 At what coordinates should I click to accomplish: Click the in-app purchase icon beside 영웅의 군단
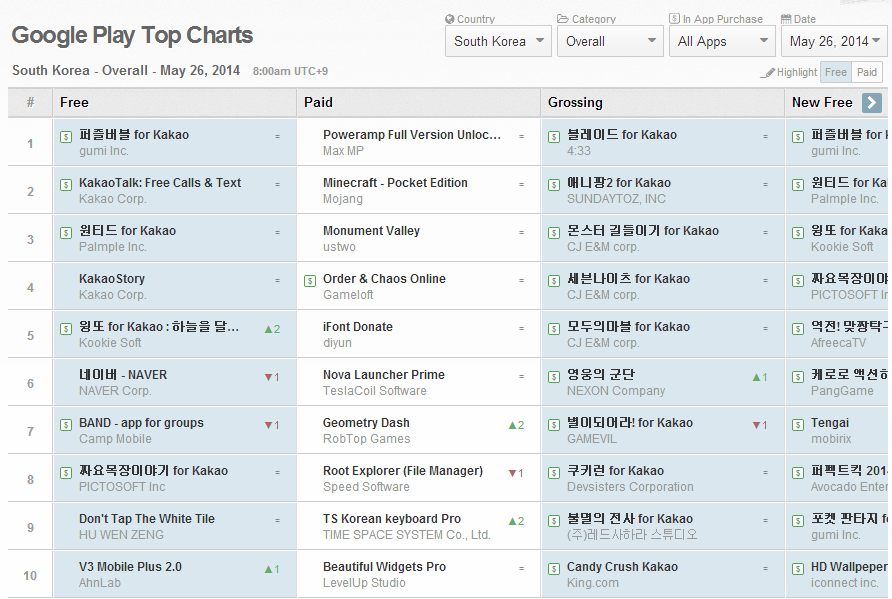[x=554, y=377]
